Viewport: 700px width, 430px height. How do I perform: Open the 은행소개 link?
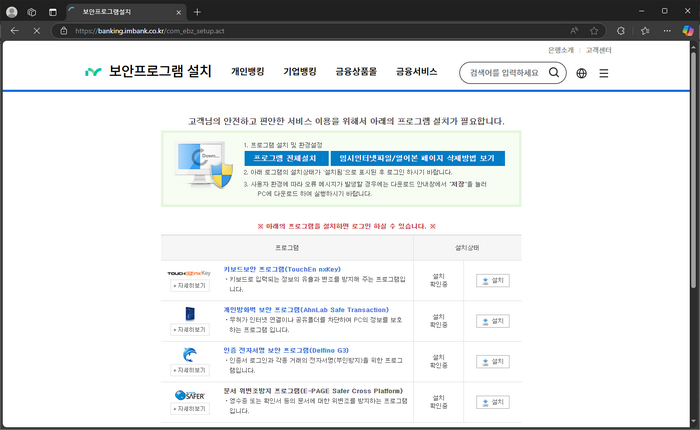[x=561, y=50]
